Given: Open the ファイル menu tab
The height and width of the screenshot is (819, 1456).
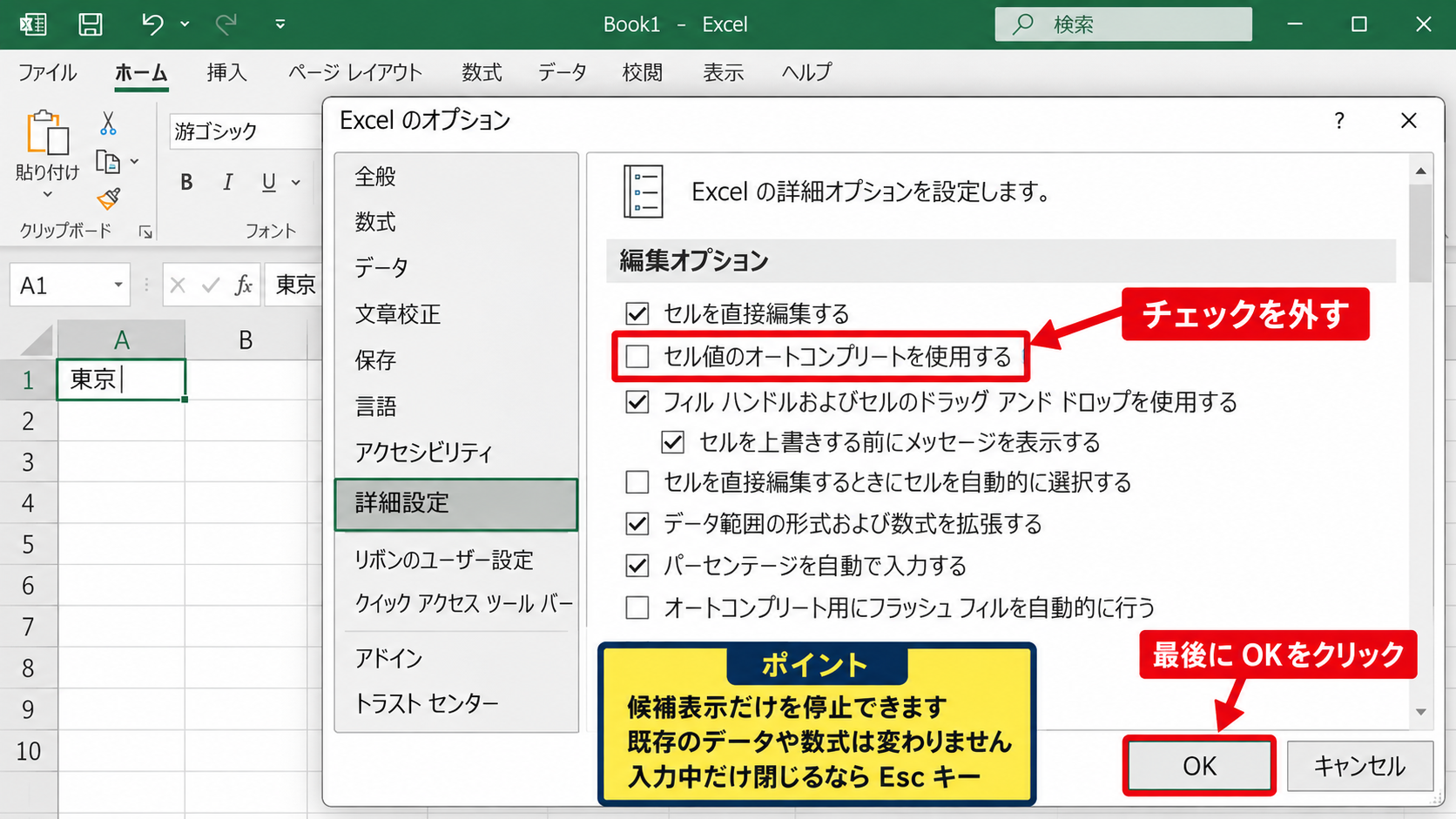Looking at the screenshot, I should point(48,72).
